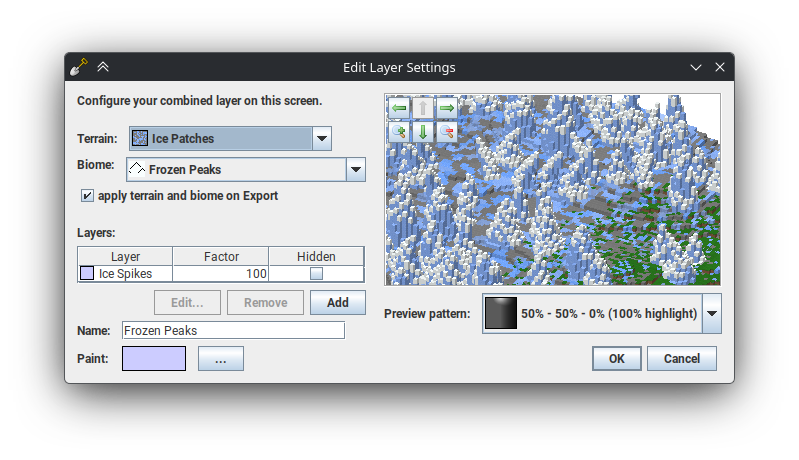The image size is (799, 460).
Task: Open the Preview pattern dropdown
Action: tap(711, 313)
